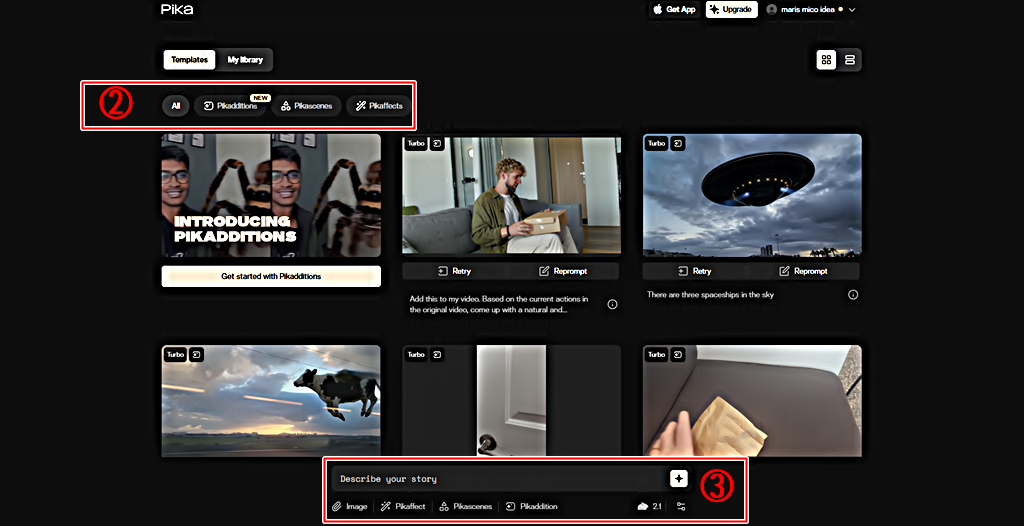Open the prompt settings sliders icon

(x=681, y=506)
